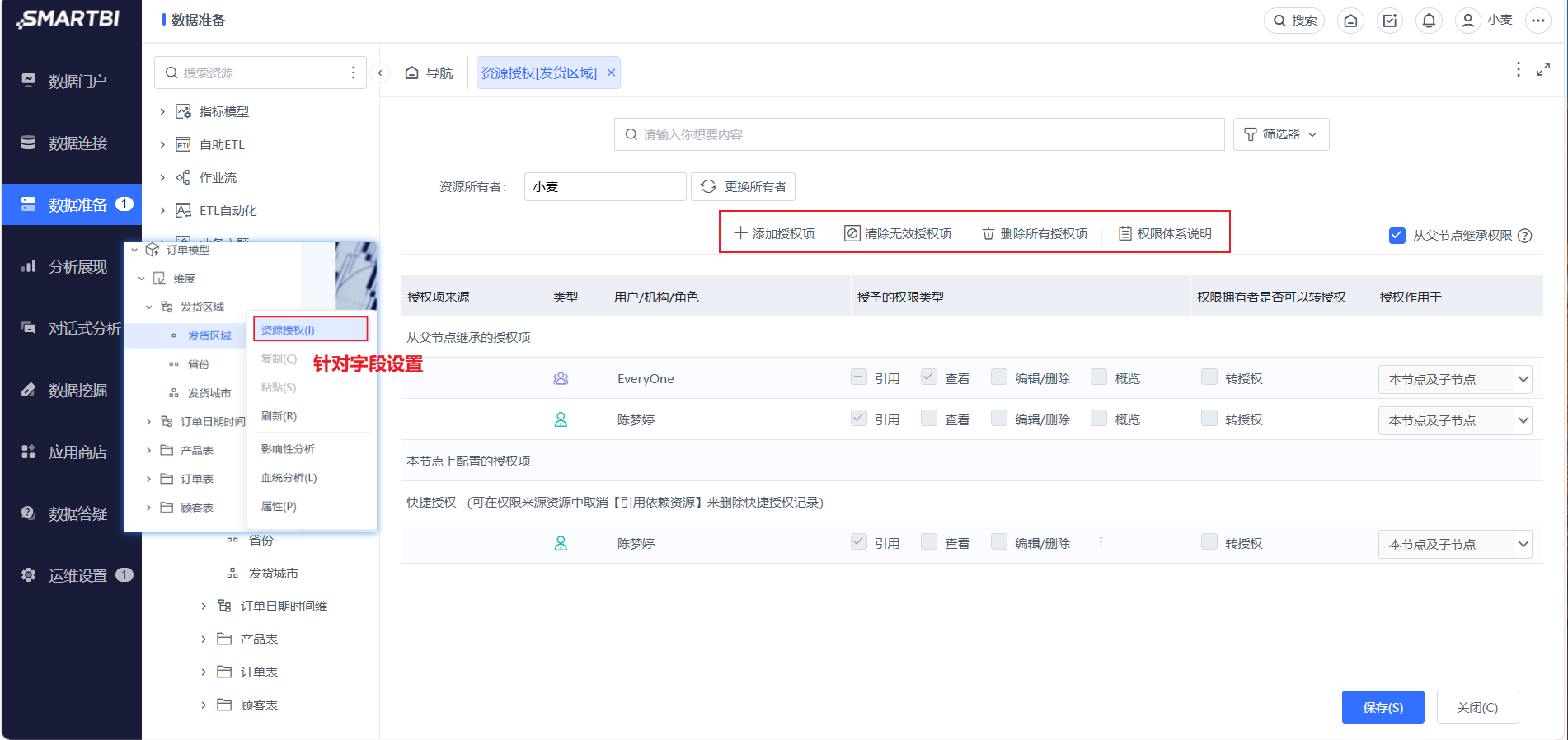
Task: Open the 数据连接 sidebar section
Action: coord(72,143)
